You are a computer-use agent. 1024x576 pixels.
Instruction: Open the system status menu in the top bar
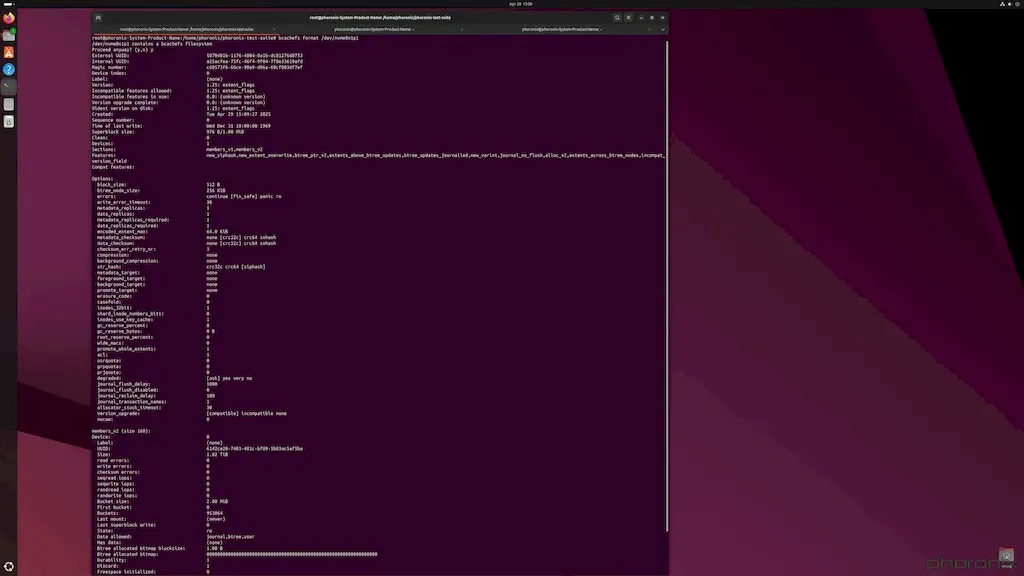click(1010, 4)
